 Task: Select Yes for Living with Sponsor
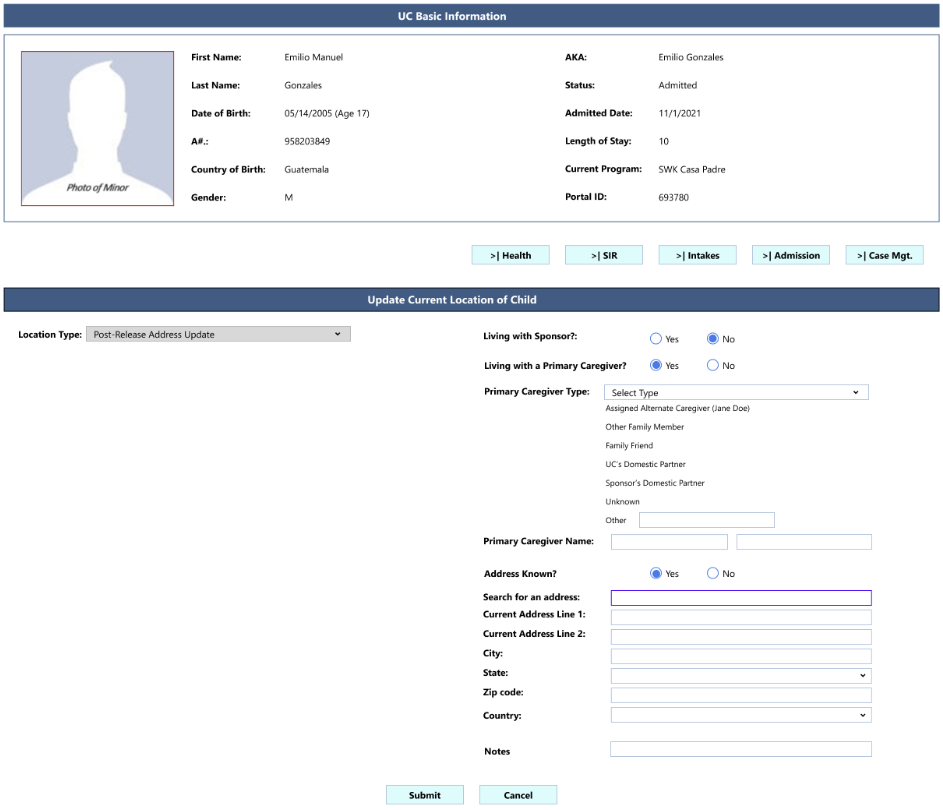click(656, 339)
